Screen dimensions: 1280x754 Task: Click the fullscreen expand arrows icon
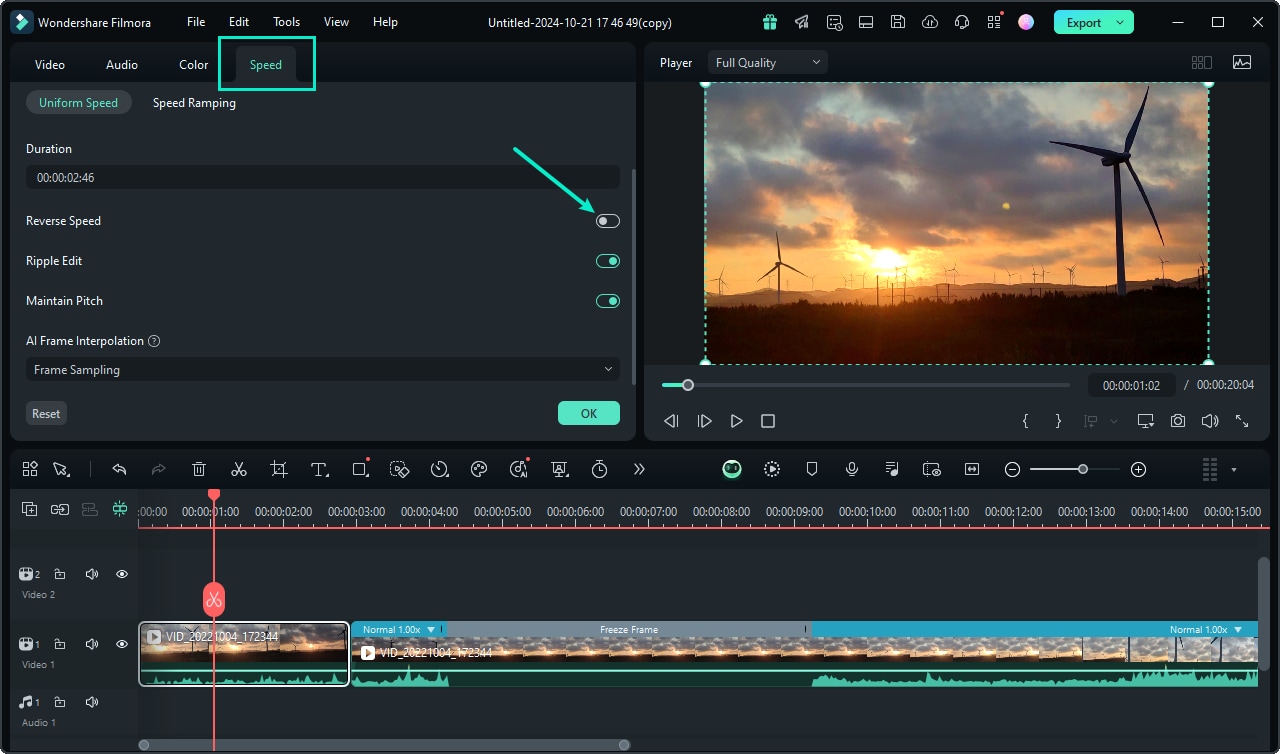tap(1242, 421)
